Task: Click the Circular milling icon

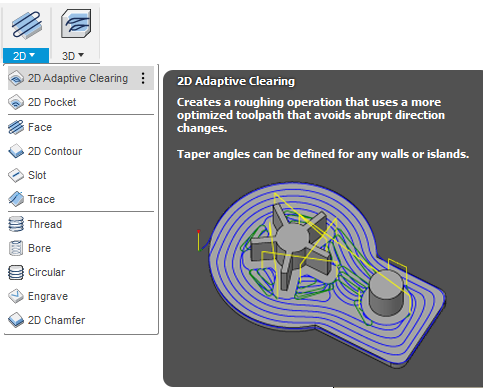Action: pyautogui.click(x=16, y=272)
